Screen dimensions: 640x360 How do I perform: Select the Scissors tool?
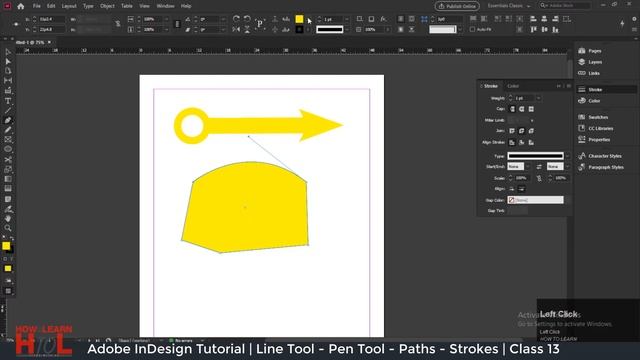pyautogui.click(x=8, y=160)
